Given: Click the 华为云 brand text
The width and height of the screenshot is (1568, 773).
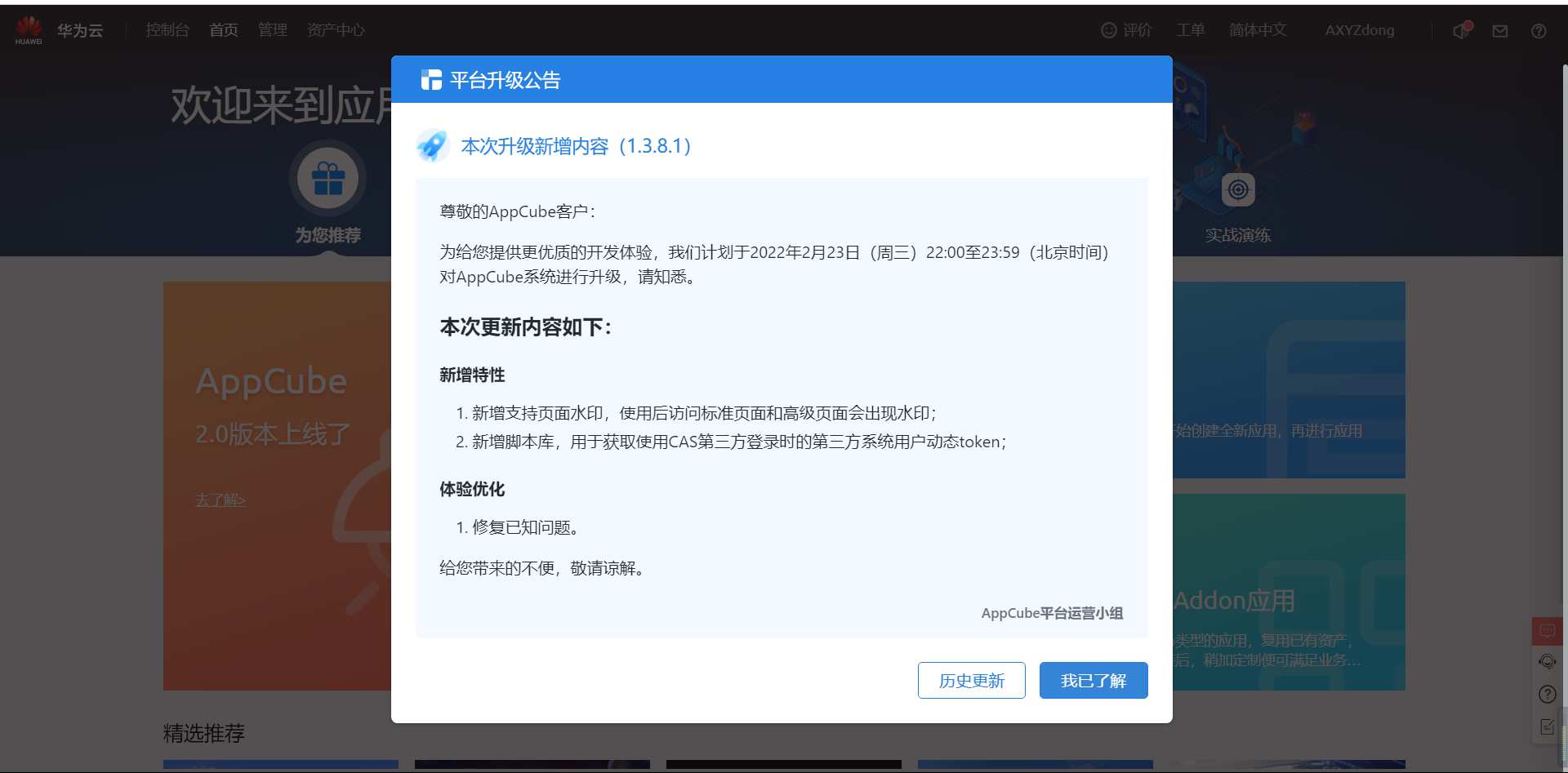Looking at the screenshot, I should coord(80,30).
